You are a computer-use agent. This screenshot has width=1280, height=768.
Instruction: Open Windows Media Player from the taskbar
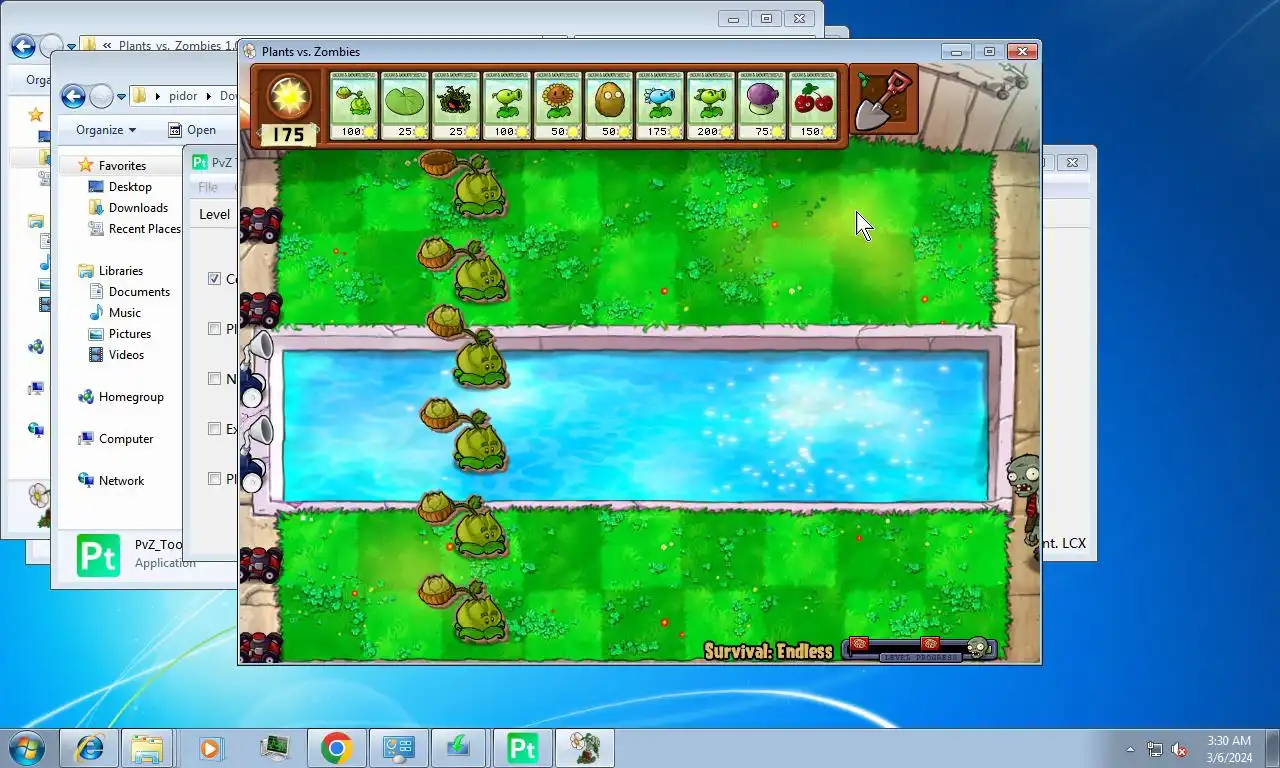pos(212,748)
